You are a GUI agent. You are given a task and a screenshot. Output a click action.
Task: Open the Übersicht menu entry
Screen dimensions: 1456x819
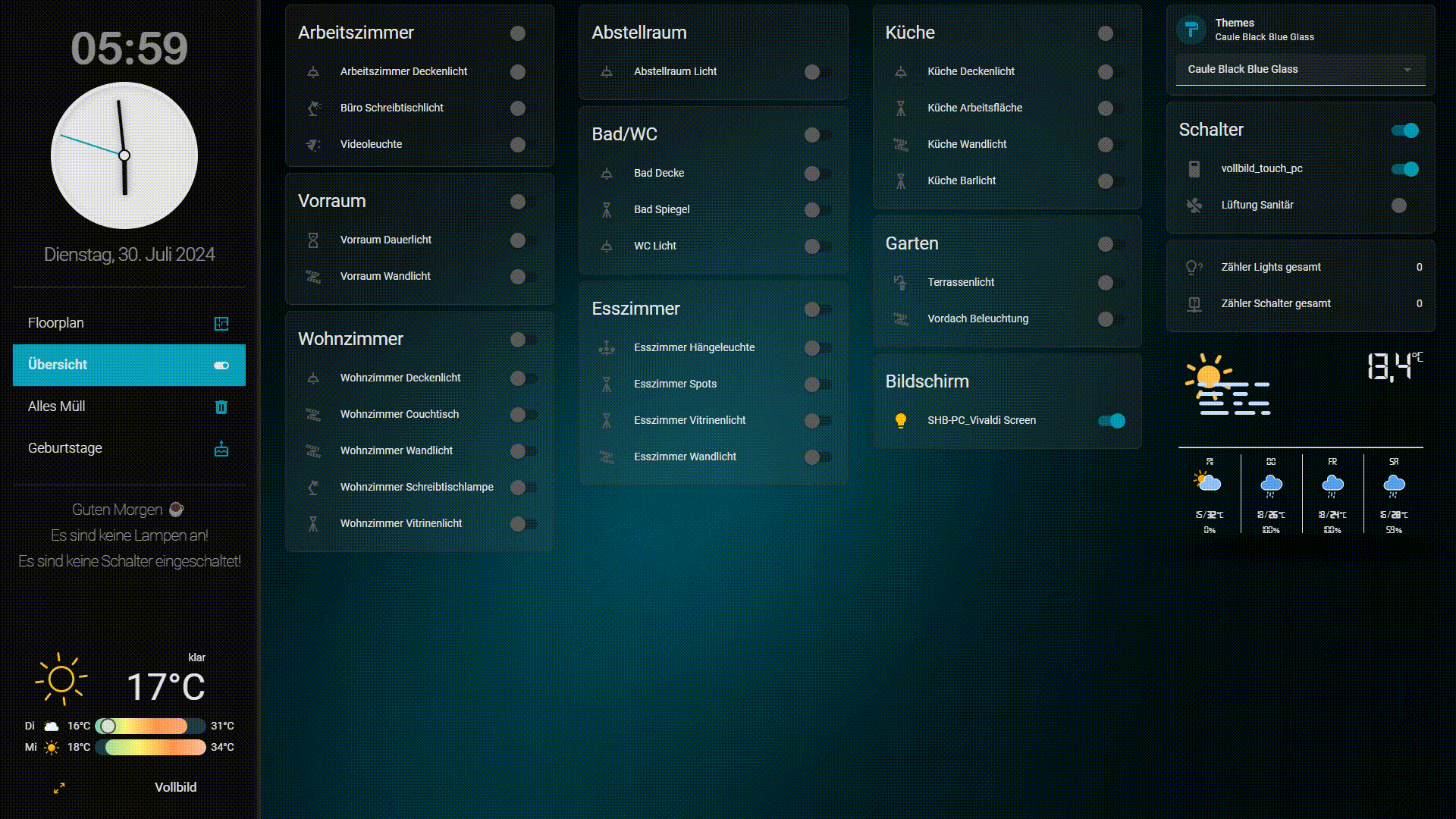(x=129, y=365)
